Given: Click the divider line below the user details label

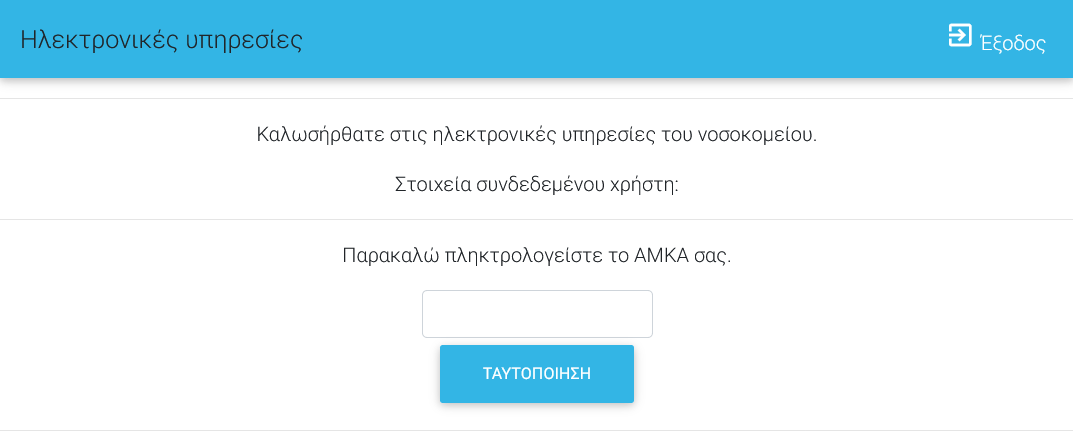Looking at the screenshot, I should 536,219.
